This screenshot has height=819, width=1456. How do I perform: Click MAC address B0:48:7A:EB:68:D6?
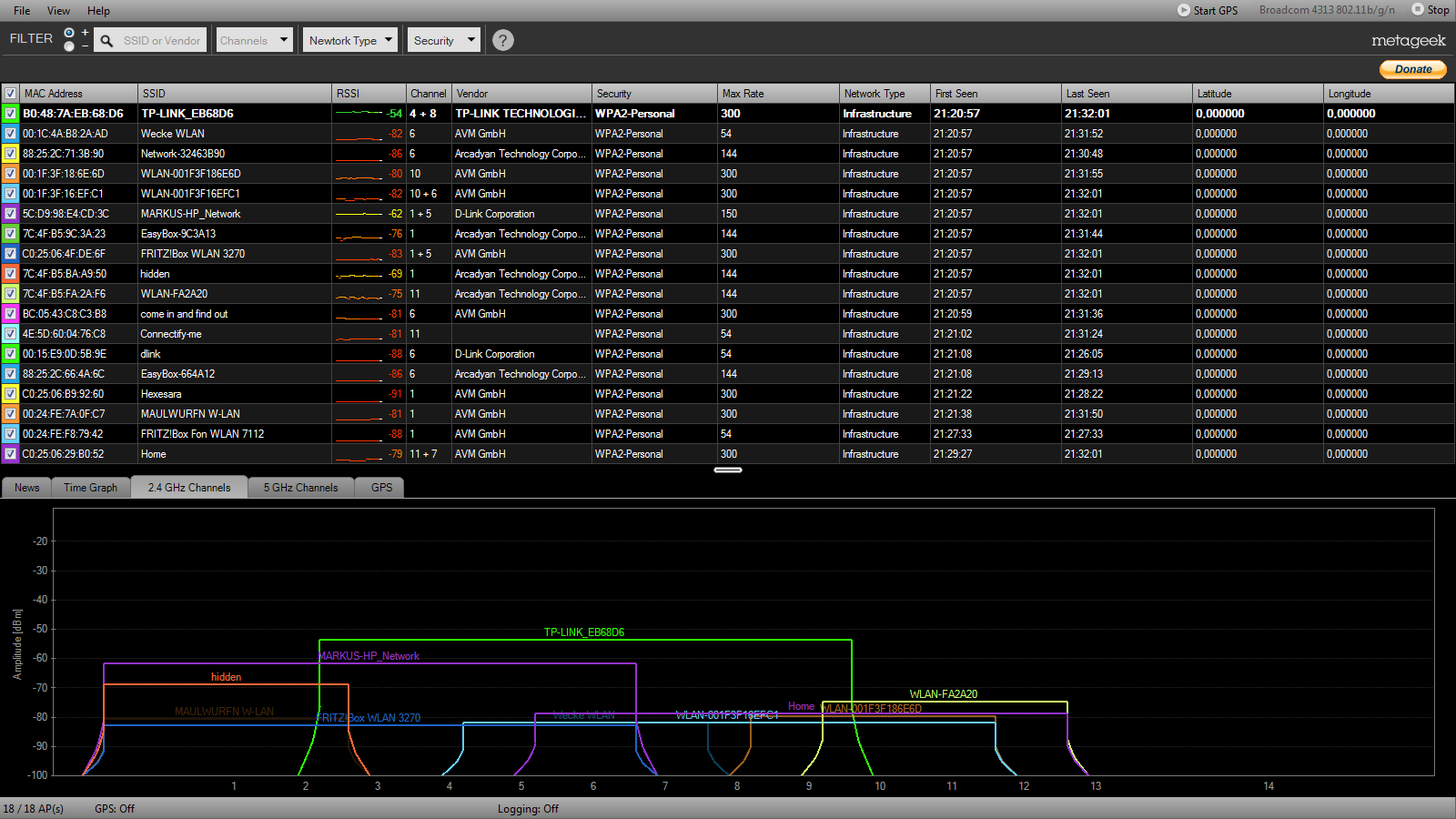click(x=73, y=114)
